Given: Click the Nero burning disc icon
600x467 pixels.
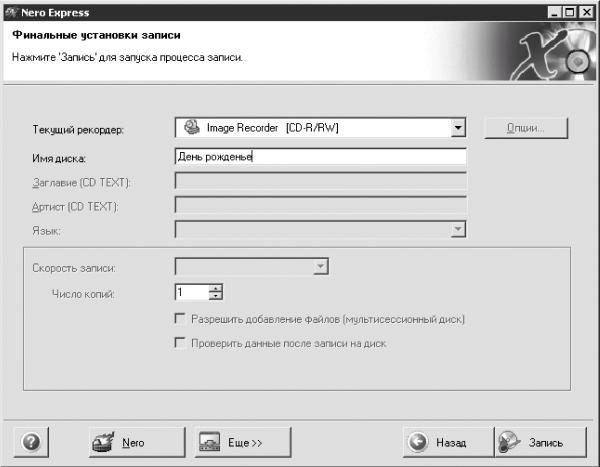Looking at the screenshot, I should [x=103, y=443].
